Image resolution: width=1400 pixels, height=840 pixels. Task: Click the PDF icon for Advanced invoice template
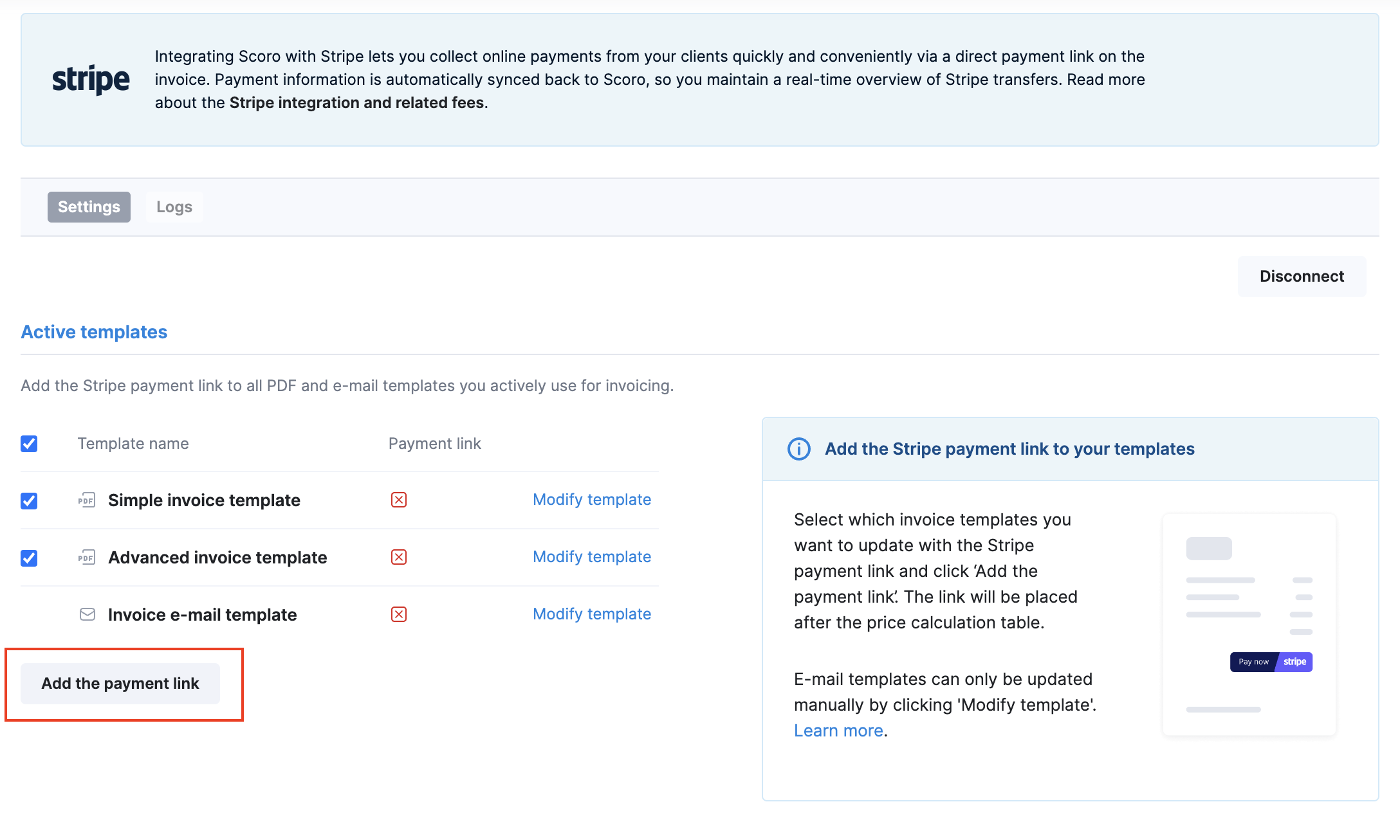[87, 557]
